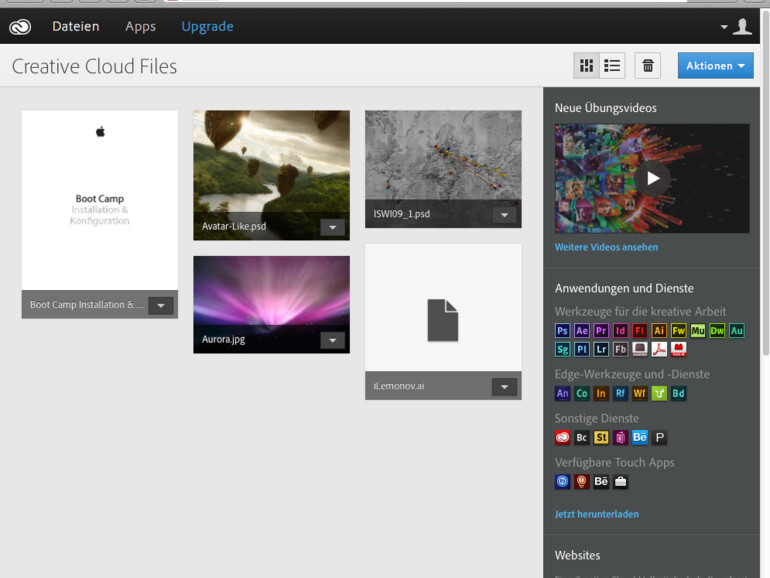Open the Photoshop Touch app icon
Viewport: 770px width, 578px height.
click(562, 481)
